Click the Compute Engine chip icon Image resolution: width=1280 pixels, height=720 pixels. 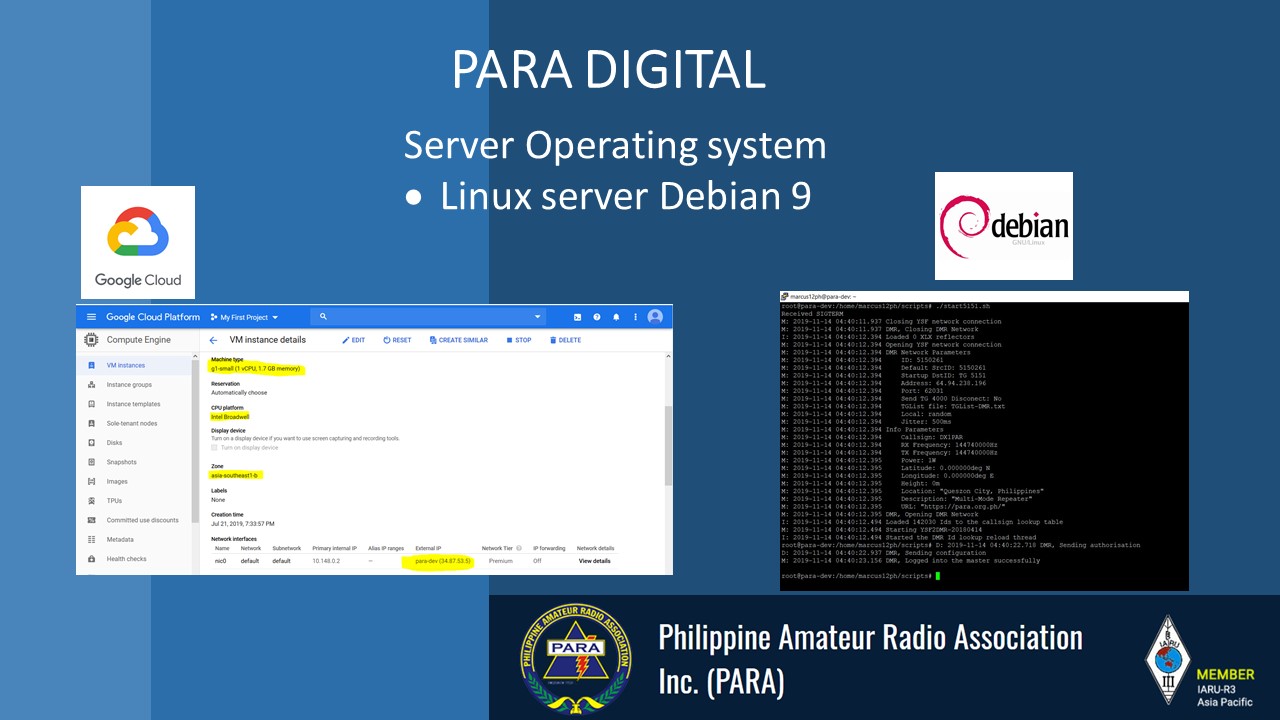[x=92, y=340]
